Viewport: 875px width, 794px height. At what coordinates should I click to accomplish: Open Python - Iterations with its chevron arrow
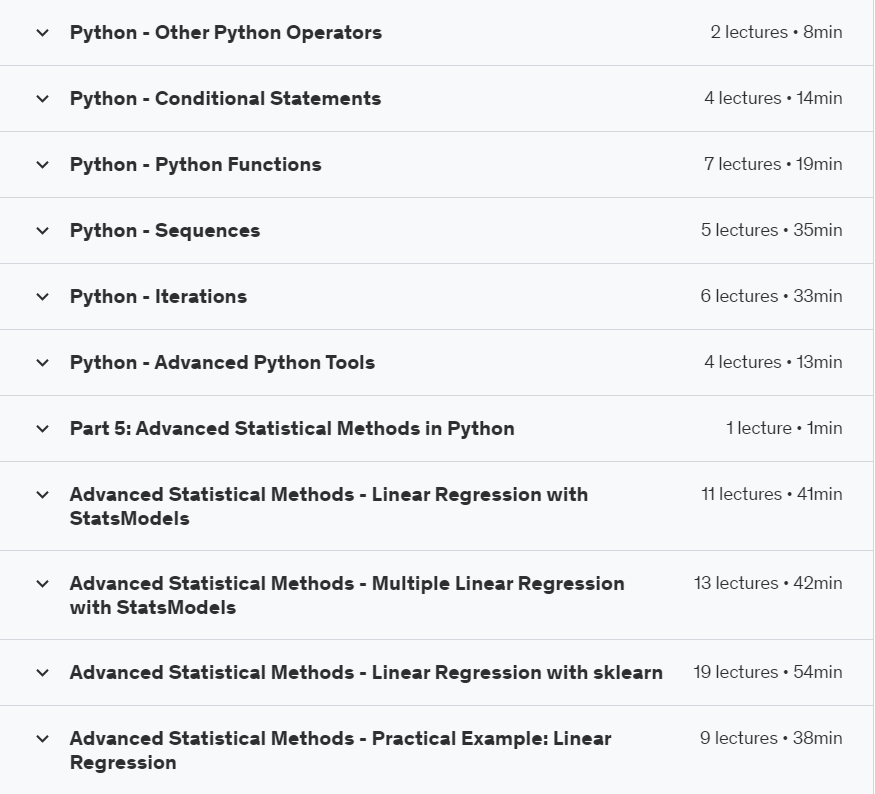point(42,297)
